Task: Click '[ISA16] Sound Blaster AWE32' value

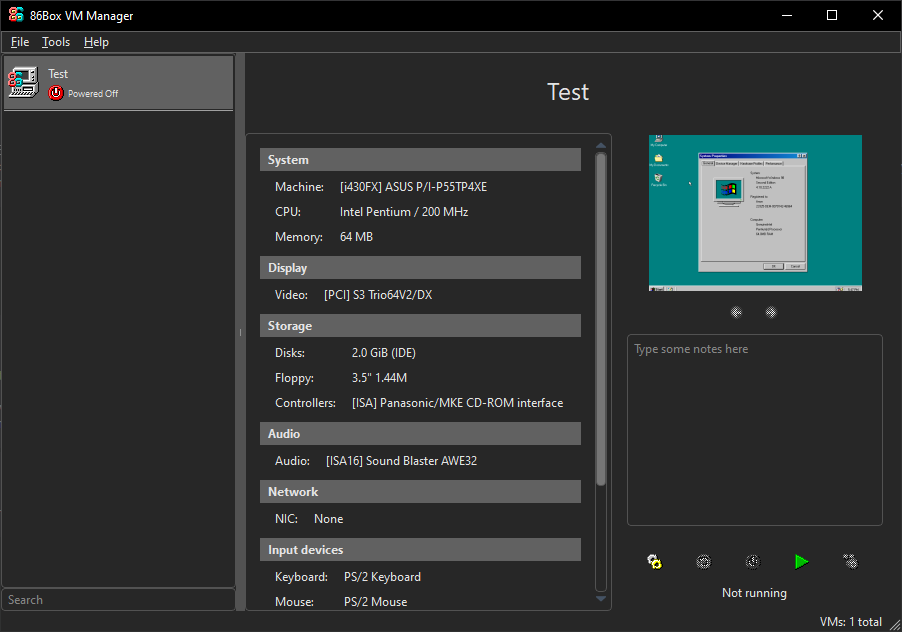Action: 402,461
